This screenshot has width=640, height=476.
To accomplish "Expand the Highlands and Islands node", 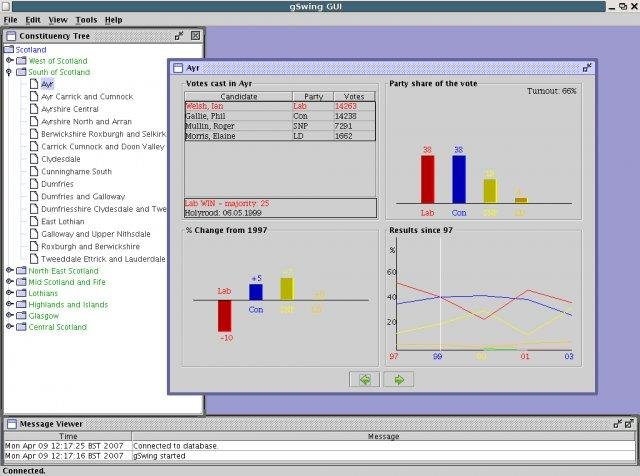I will (9, 304).
